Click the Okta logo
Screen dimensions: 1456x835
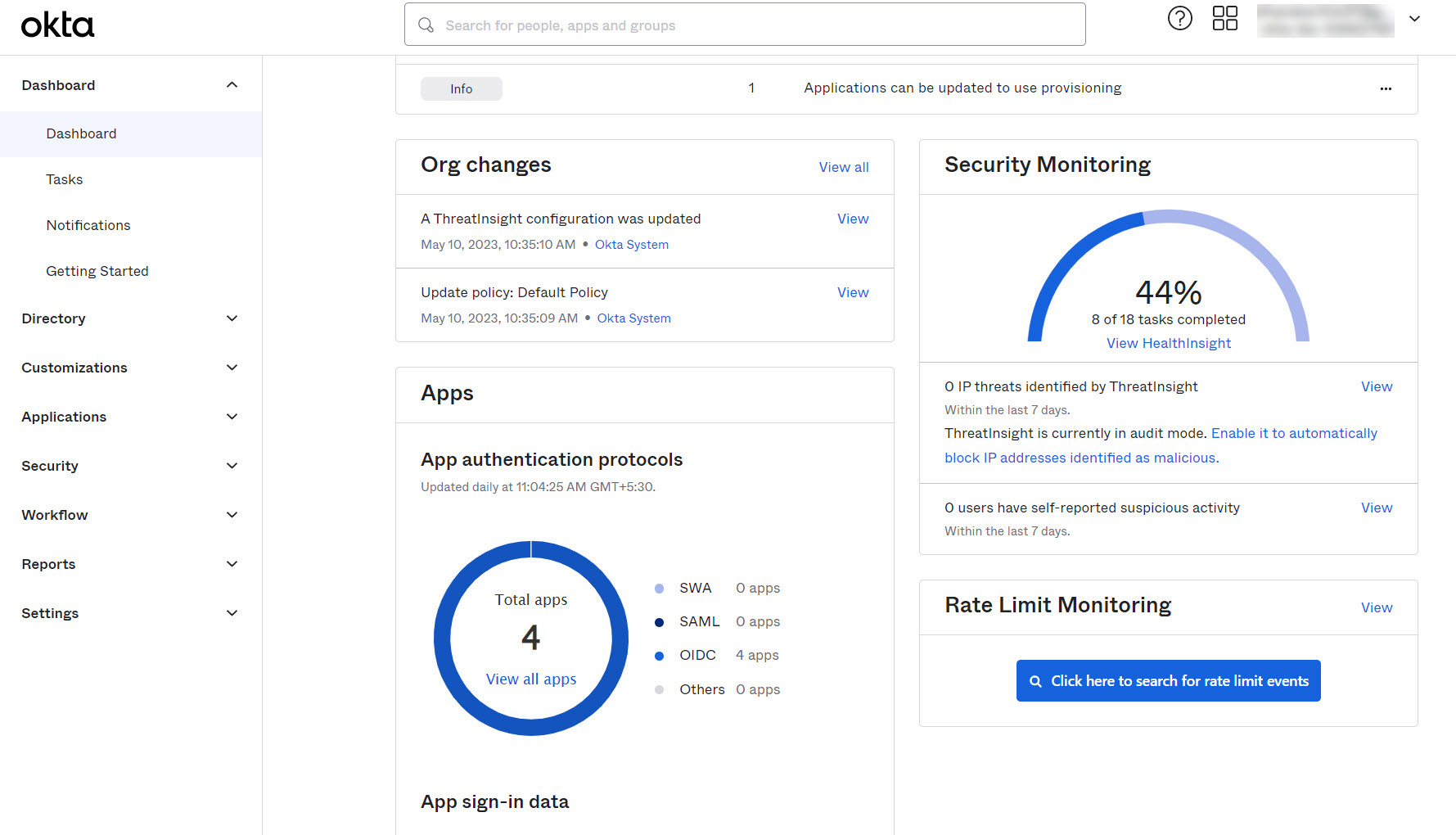[57, 25]
